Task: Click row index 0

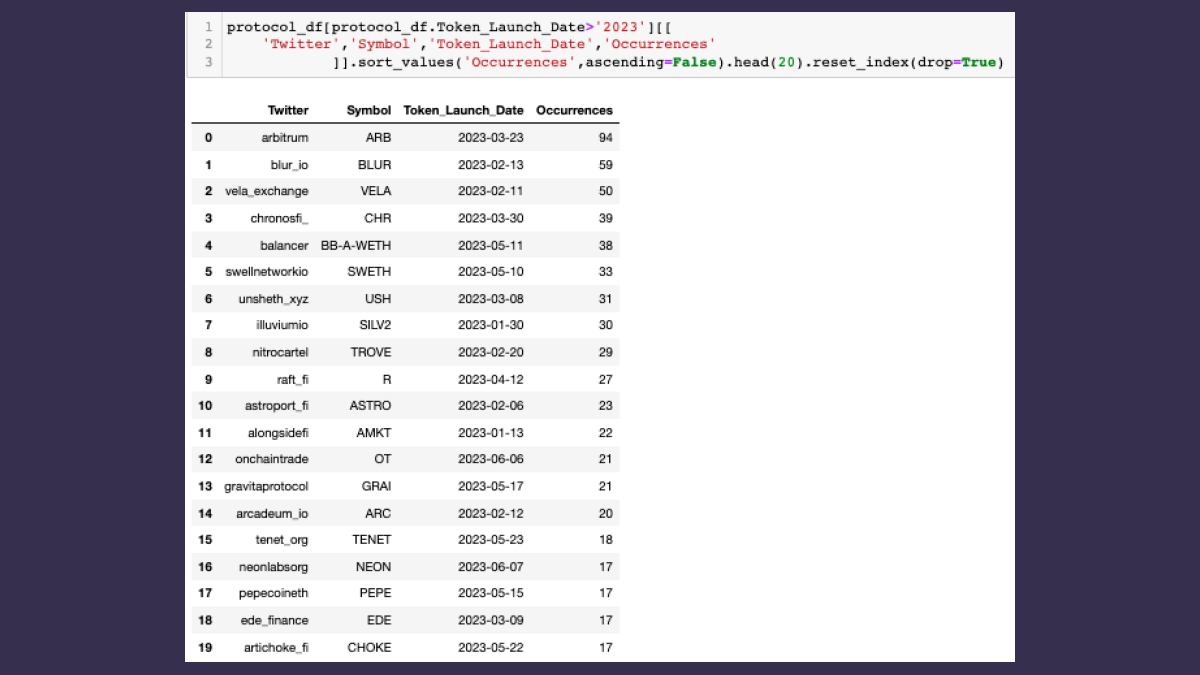Action: [x=208, y=138]
